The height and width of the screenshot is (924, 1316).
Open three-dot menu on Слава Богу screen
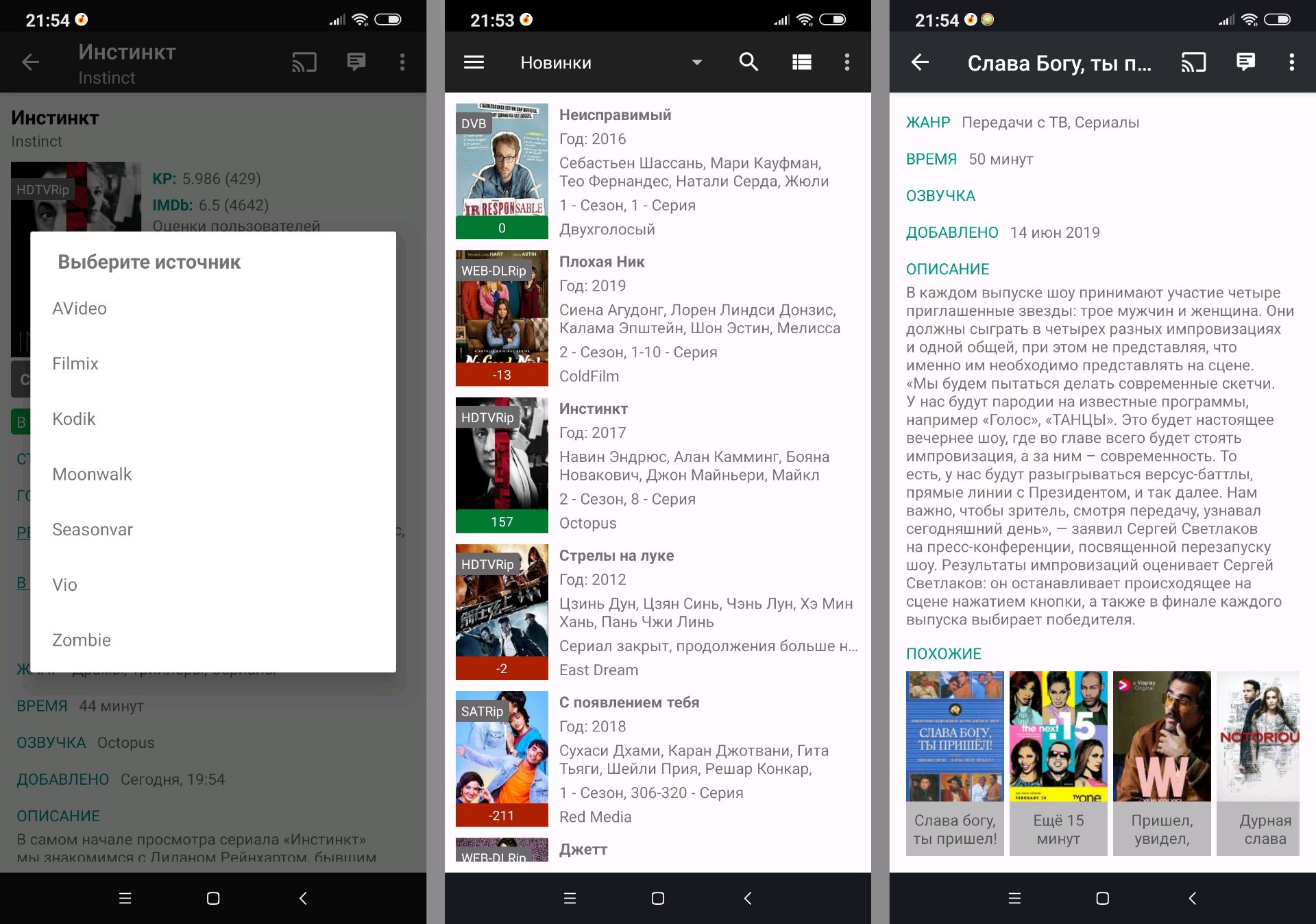1291,62
